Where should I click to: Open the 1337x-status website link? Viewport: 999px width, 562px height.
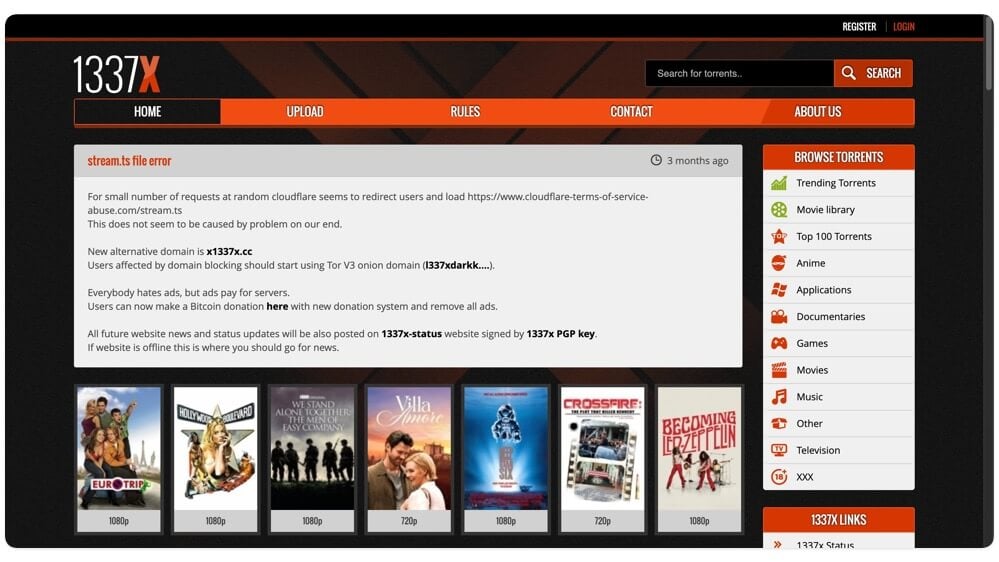click(412, 334)
